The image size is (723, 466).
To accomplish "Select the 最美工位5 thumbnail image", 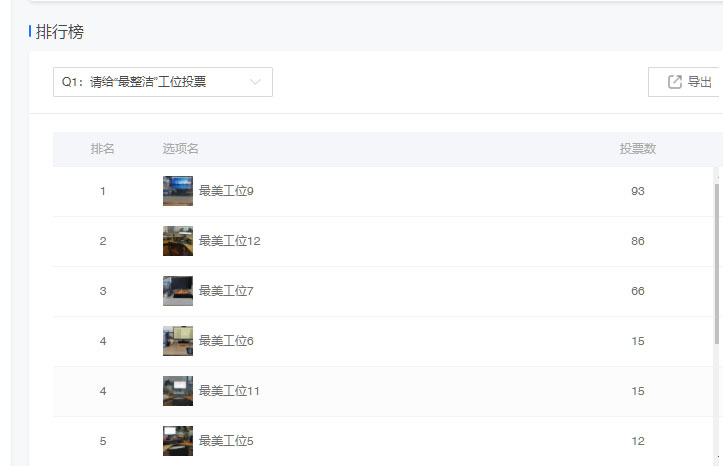I will [178, 441].
